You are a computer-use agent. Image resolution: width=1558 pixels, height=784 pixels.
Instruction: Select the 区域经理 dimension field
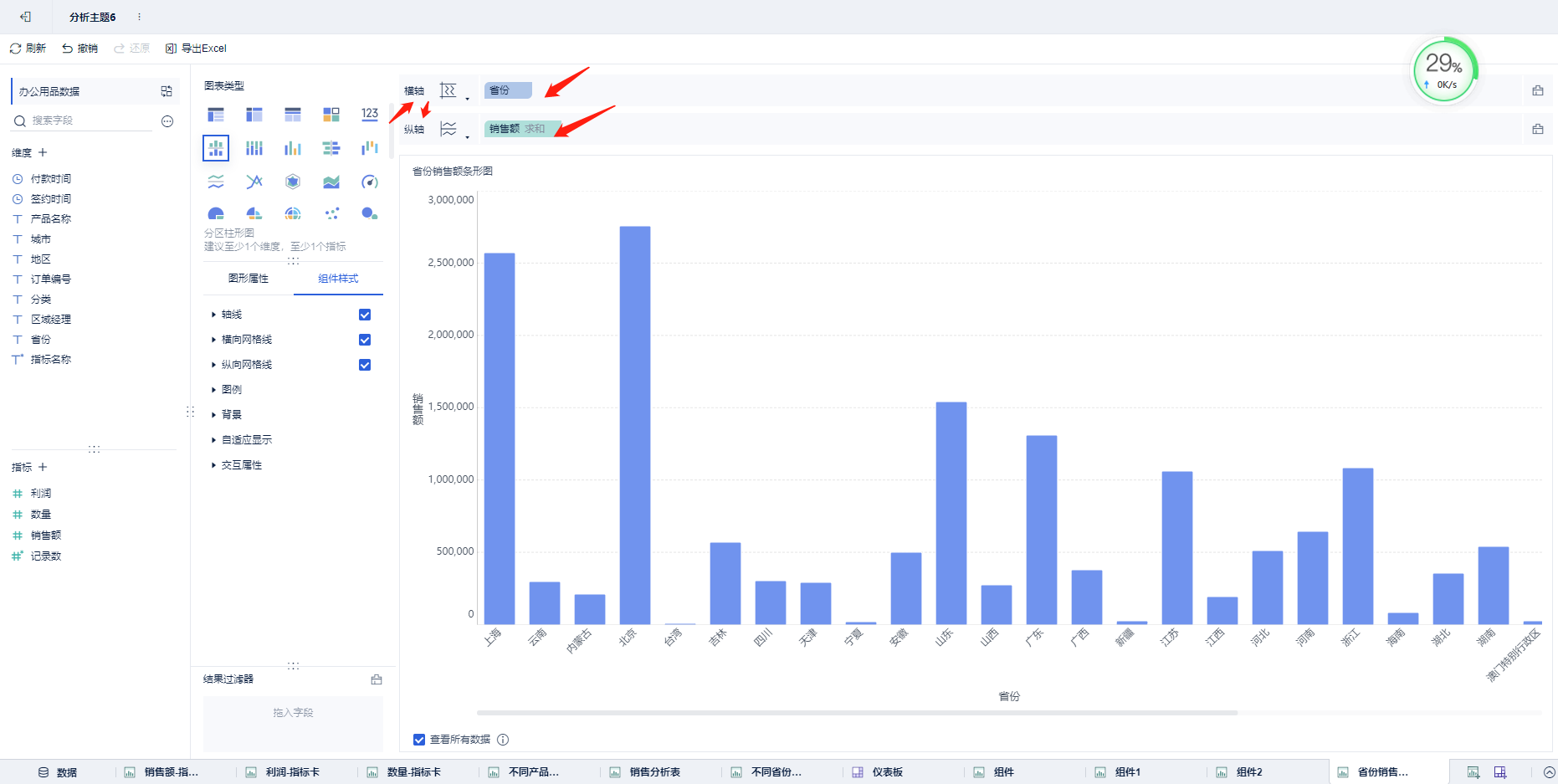point(51,320)
